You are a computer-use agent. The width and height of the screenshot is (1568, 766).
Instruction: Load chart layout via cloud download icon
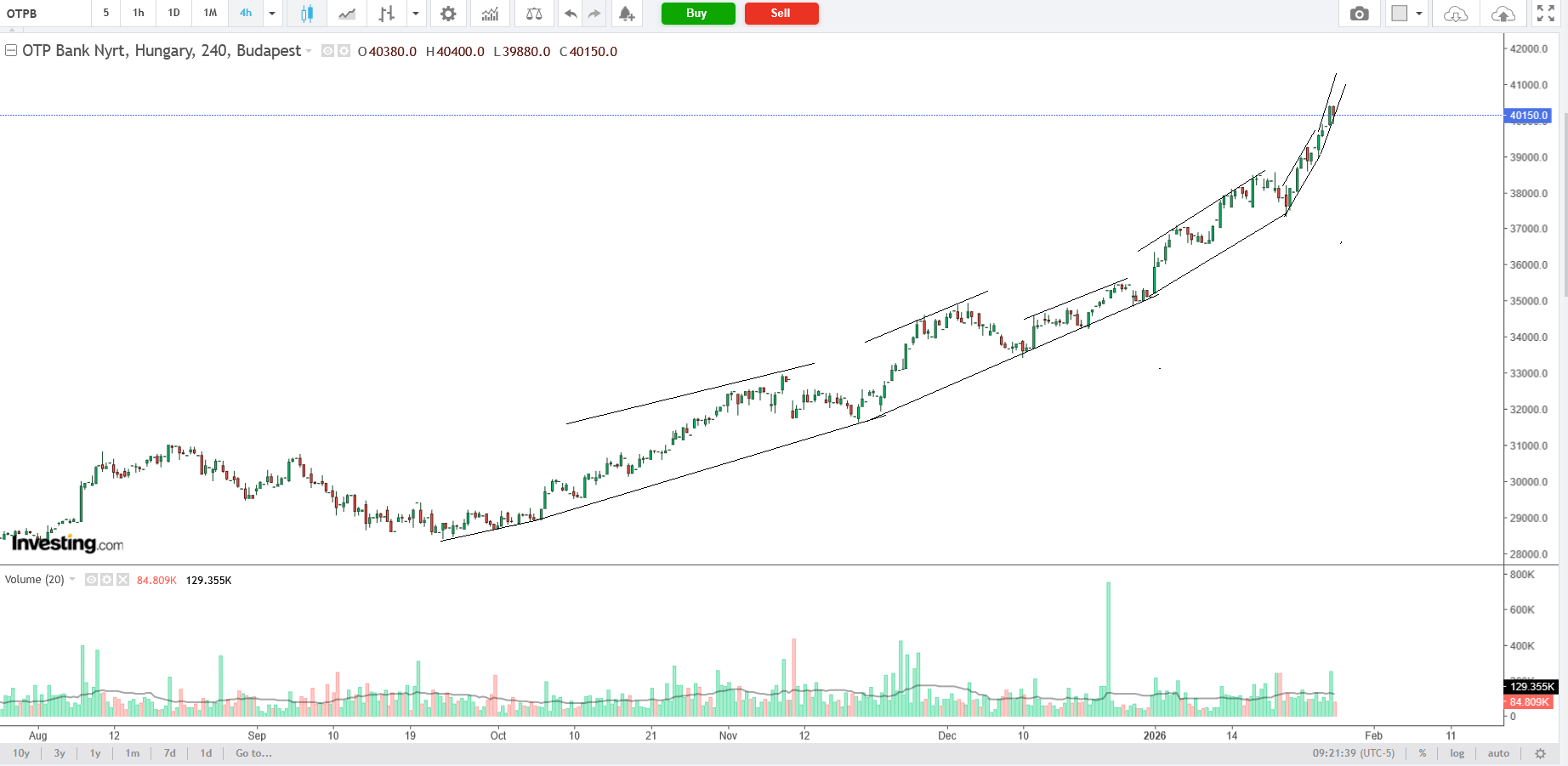pos(1455,14)
